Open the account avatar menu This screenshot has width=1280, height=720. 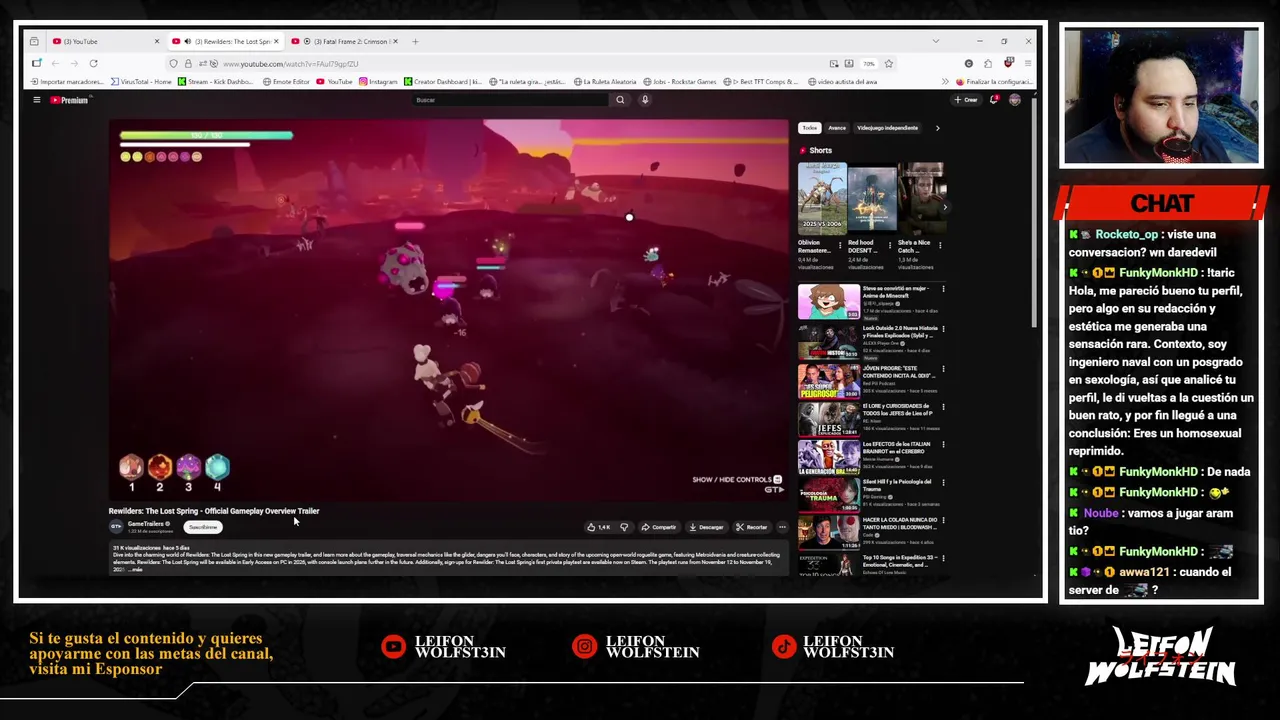pos(1015,100)
